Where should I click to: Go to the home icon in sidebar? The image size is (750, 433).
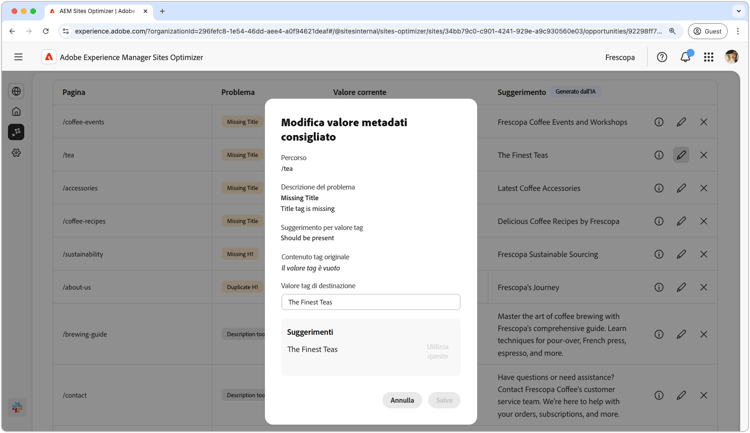point(16,111)
